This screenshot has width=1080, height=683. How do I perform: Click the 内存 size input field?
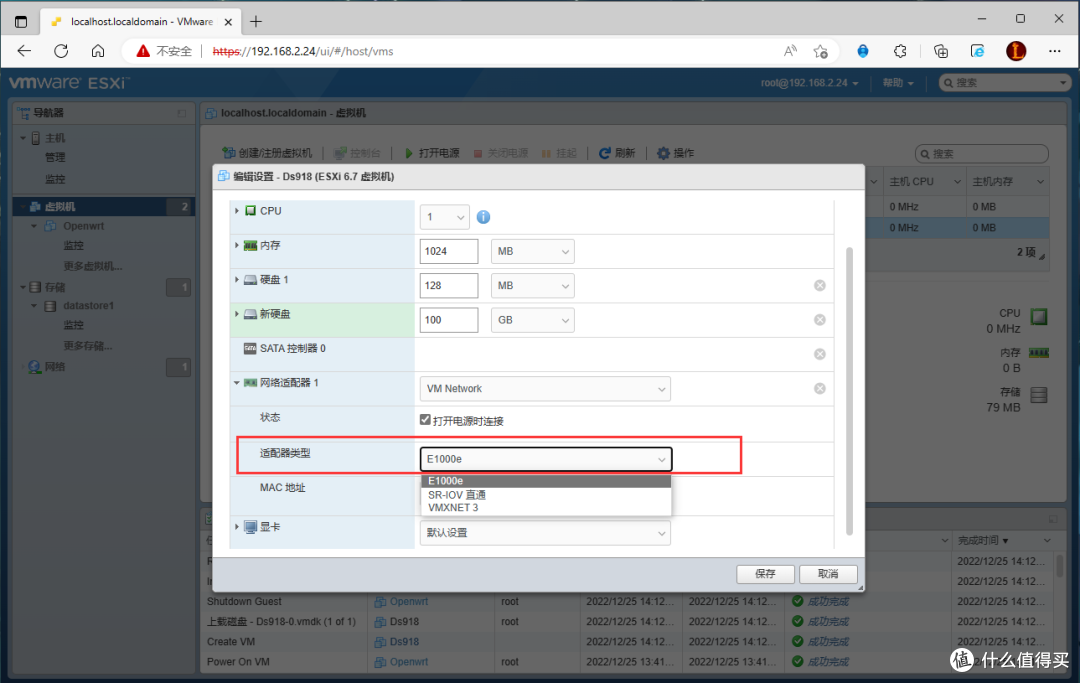(x=449, y=251)
